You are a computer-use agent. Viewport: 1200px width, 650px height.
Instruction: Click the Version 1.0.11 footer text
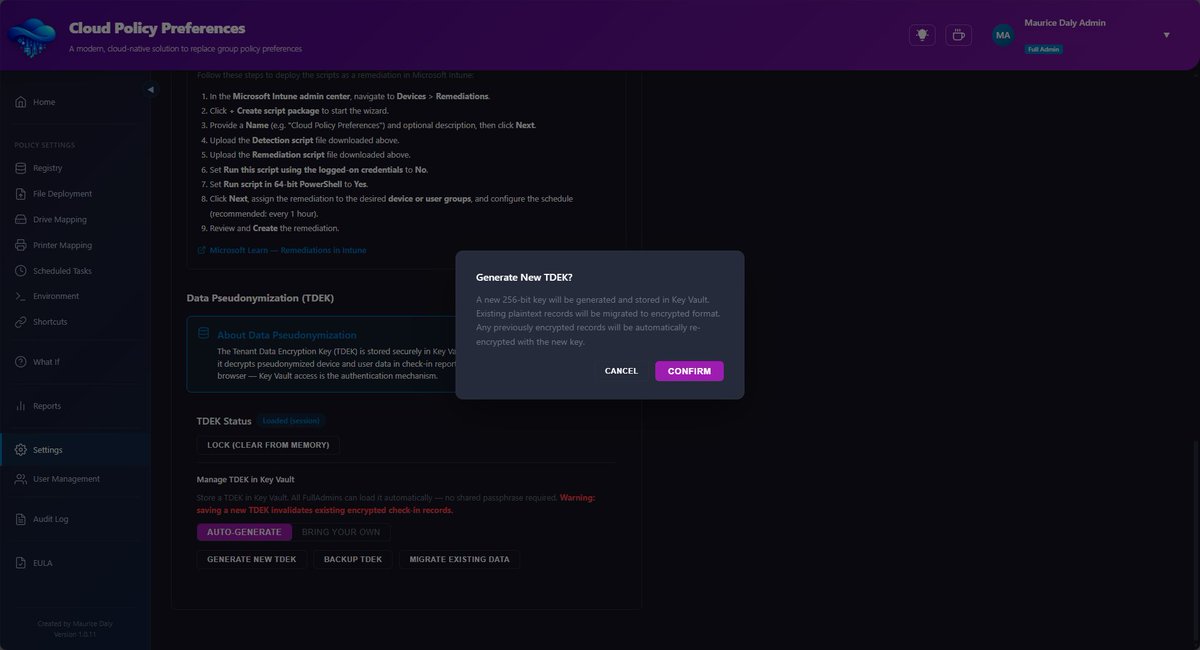(x=75, y=634)
